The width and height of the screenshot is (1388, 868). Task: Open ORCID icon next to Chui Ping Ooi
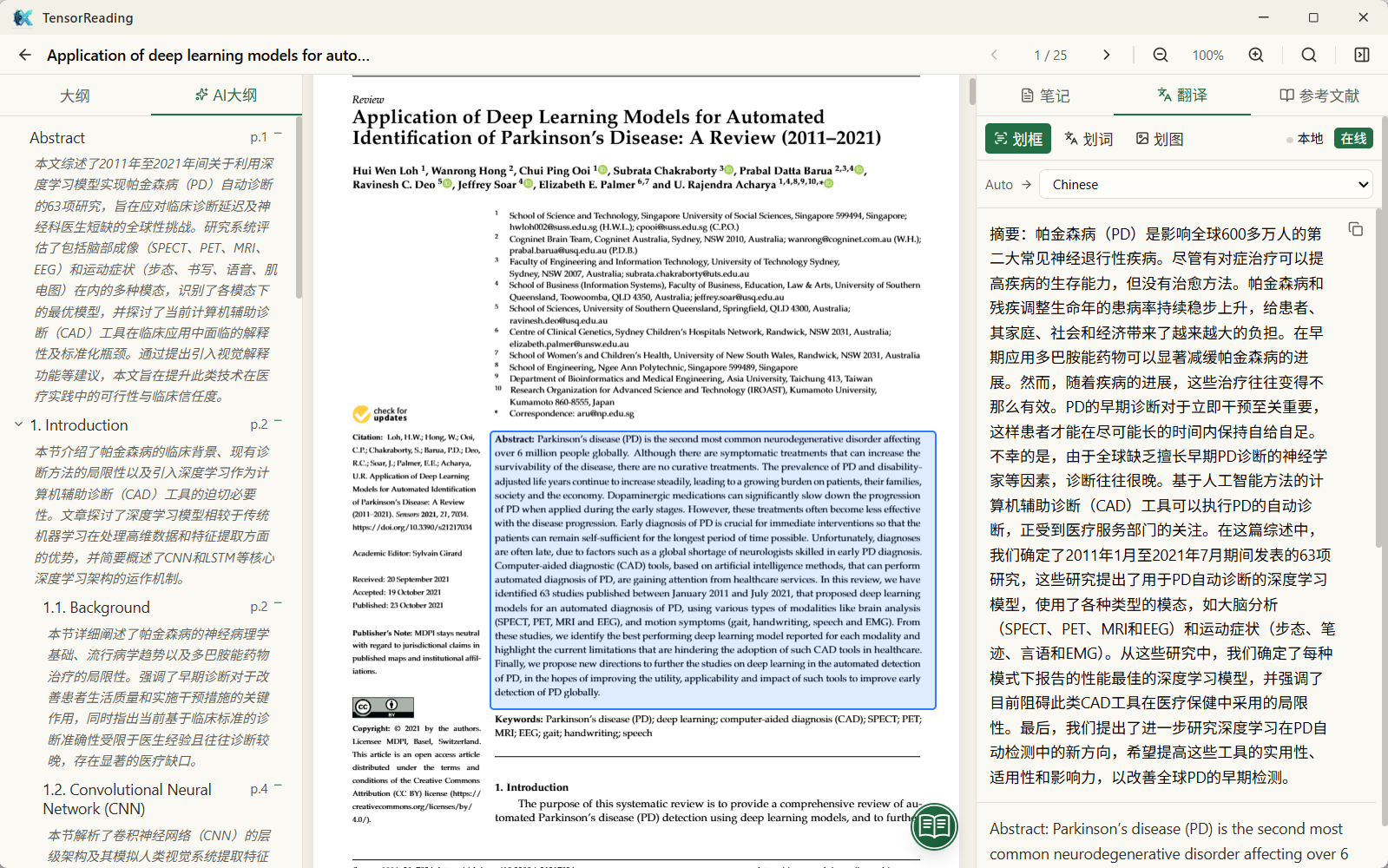tap(602, 170)
